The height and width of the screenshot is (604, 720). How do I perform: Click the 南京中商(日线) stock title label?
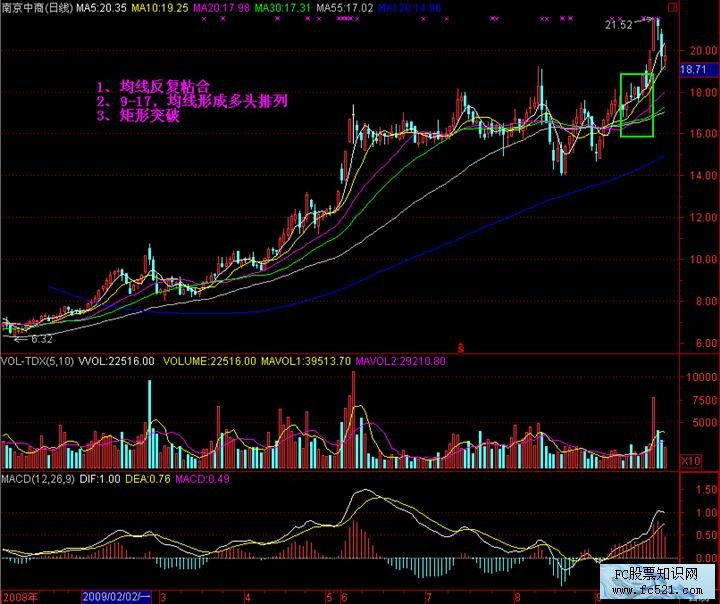[x=37, y=7]
